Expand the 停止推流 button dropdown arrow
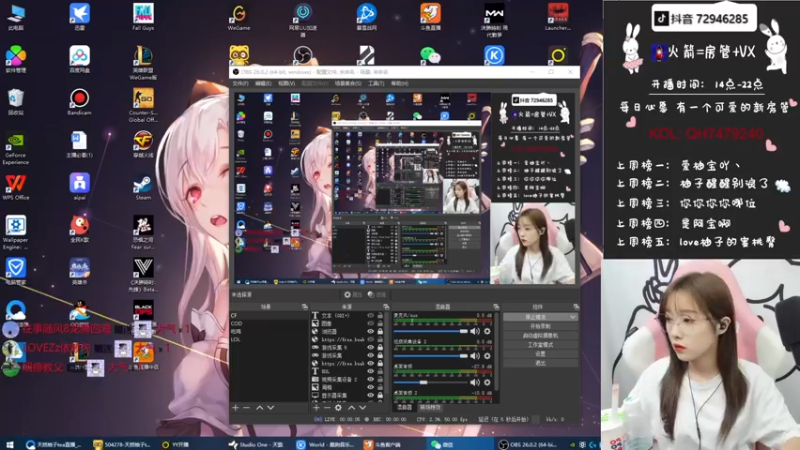This screenshot has width=800, height=450. coord(572,317)
